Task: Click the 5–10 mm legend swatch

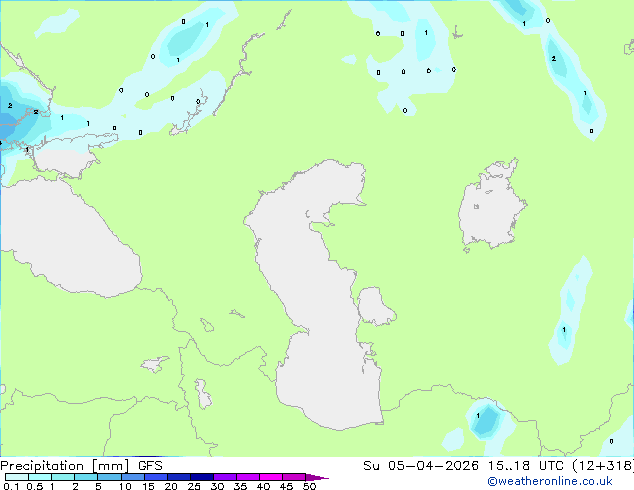Action: (109, 477)
